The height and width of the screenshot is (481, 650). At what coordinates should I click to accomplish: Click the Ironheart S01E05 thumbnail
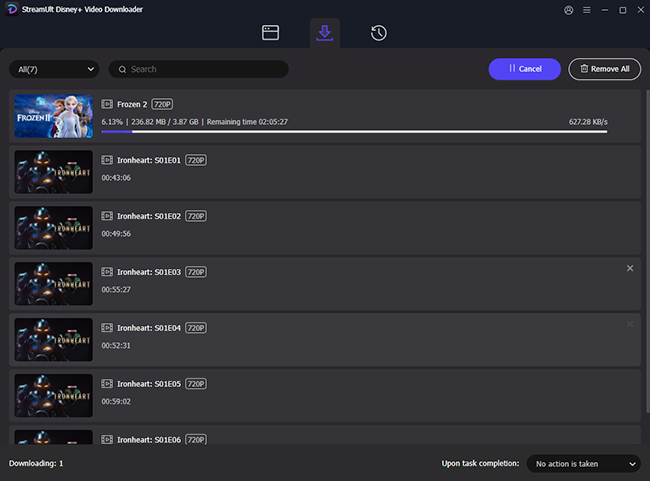[53, 396]
